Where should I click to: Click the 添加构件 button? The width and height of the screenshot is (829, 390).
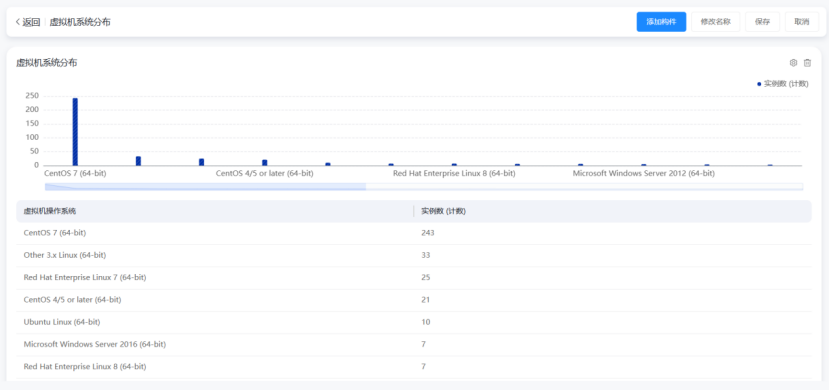tap(661, 22)
